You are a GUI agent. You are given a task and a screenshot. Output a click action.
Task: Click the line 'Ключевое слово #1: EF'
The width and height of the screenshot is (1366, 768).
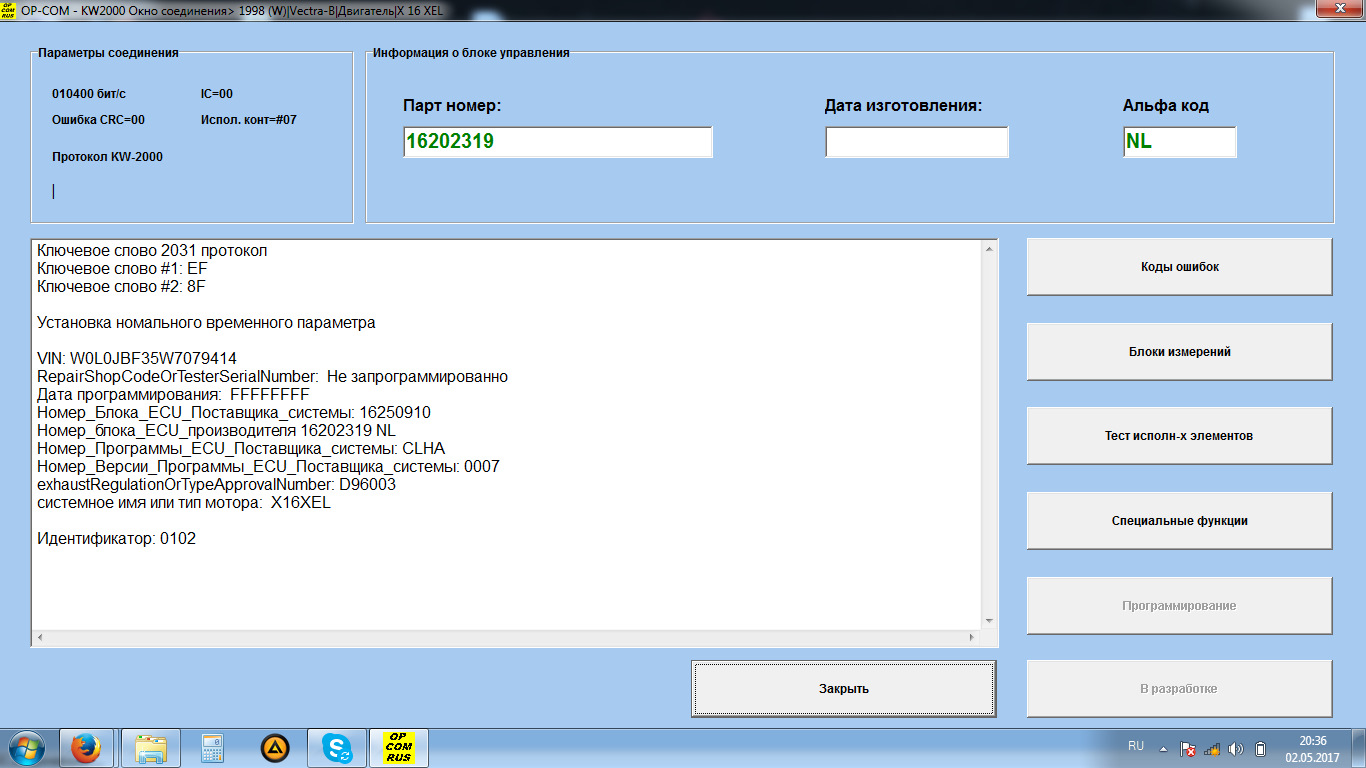point(122,268)
